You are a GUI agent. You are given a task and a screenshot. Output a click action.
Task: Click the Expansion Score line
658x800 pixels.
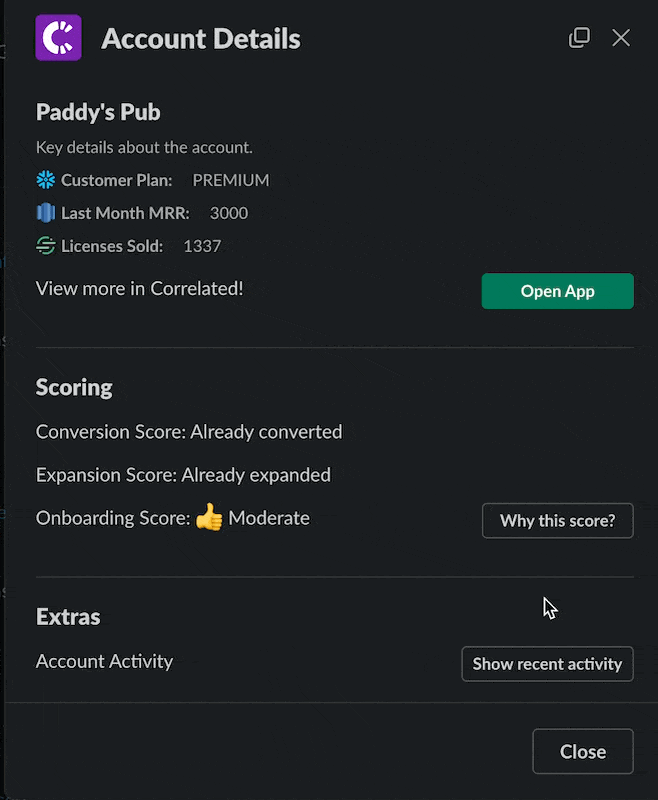(x=183, y=475)
